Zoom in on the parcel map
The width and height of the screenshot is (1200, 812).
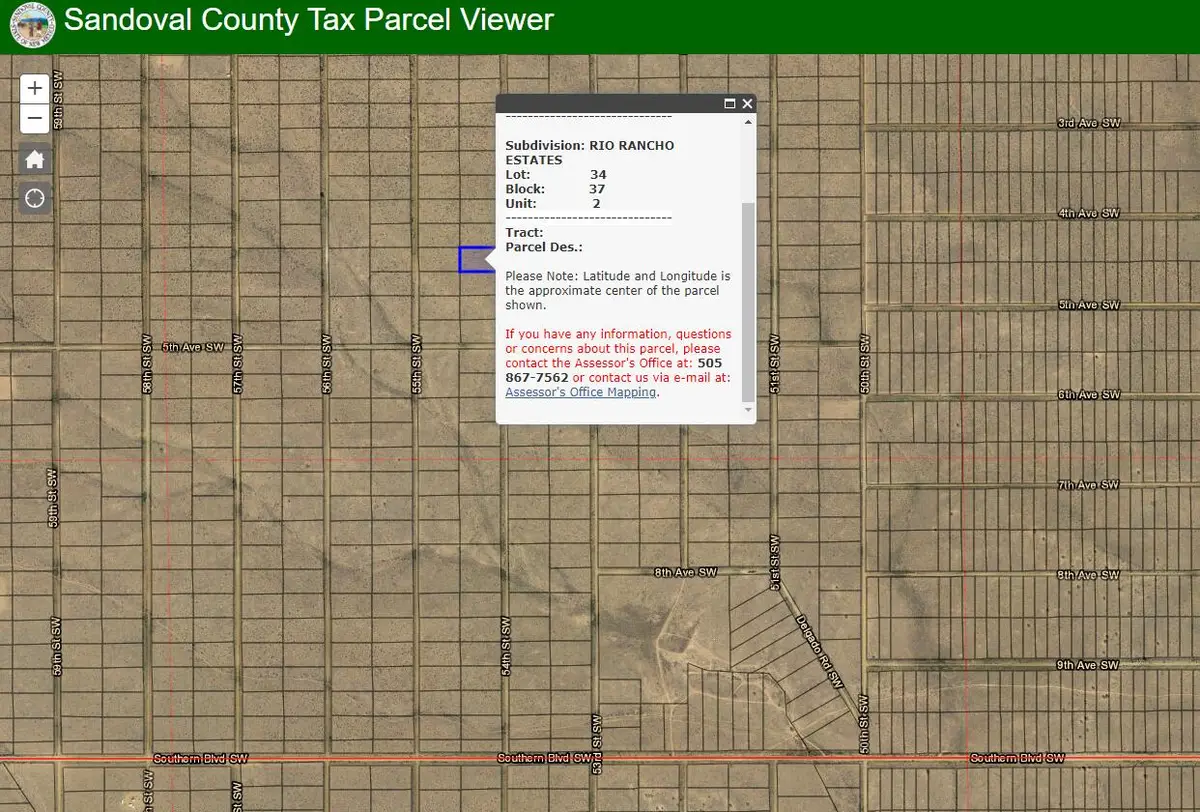[35, 88]
